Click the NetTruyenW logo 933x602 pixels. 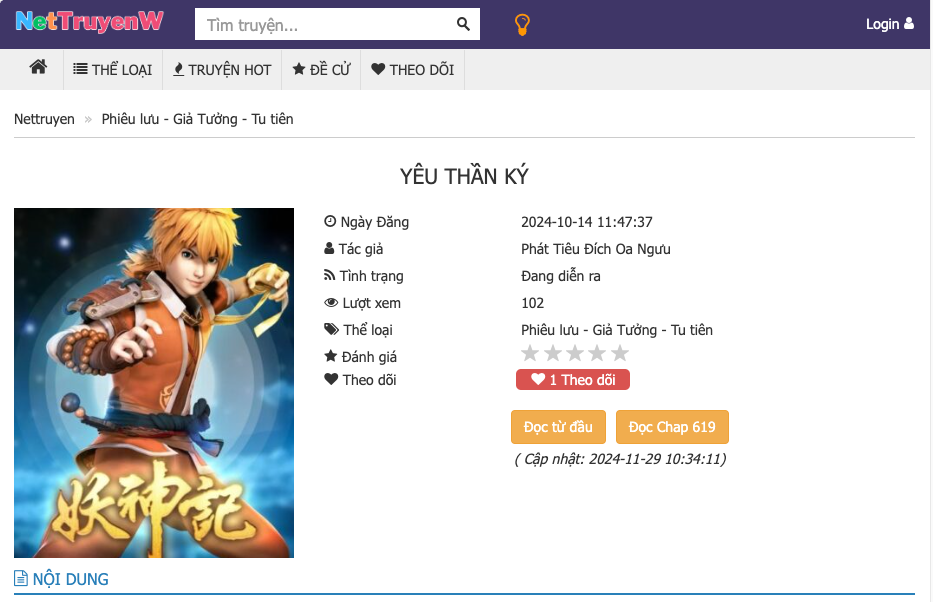pos(89,22)
